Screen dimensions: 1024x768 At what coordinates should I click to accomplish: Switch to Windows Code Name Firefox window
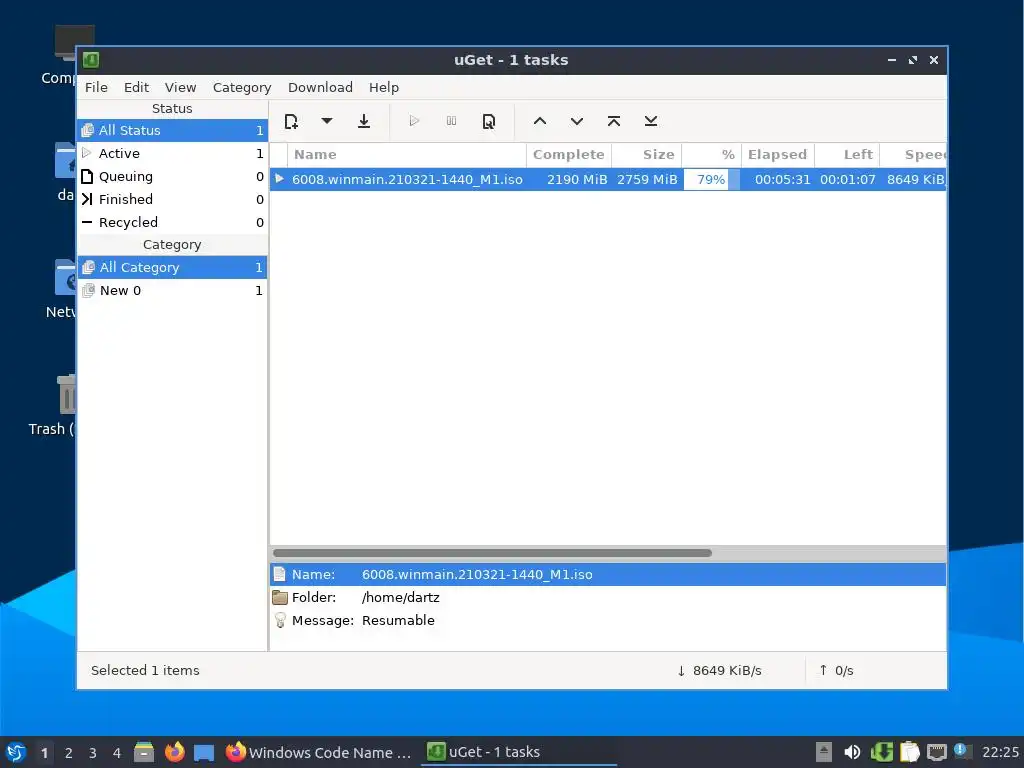point(318,753)
